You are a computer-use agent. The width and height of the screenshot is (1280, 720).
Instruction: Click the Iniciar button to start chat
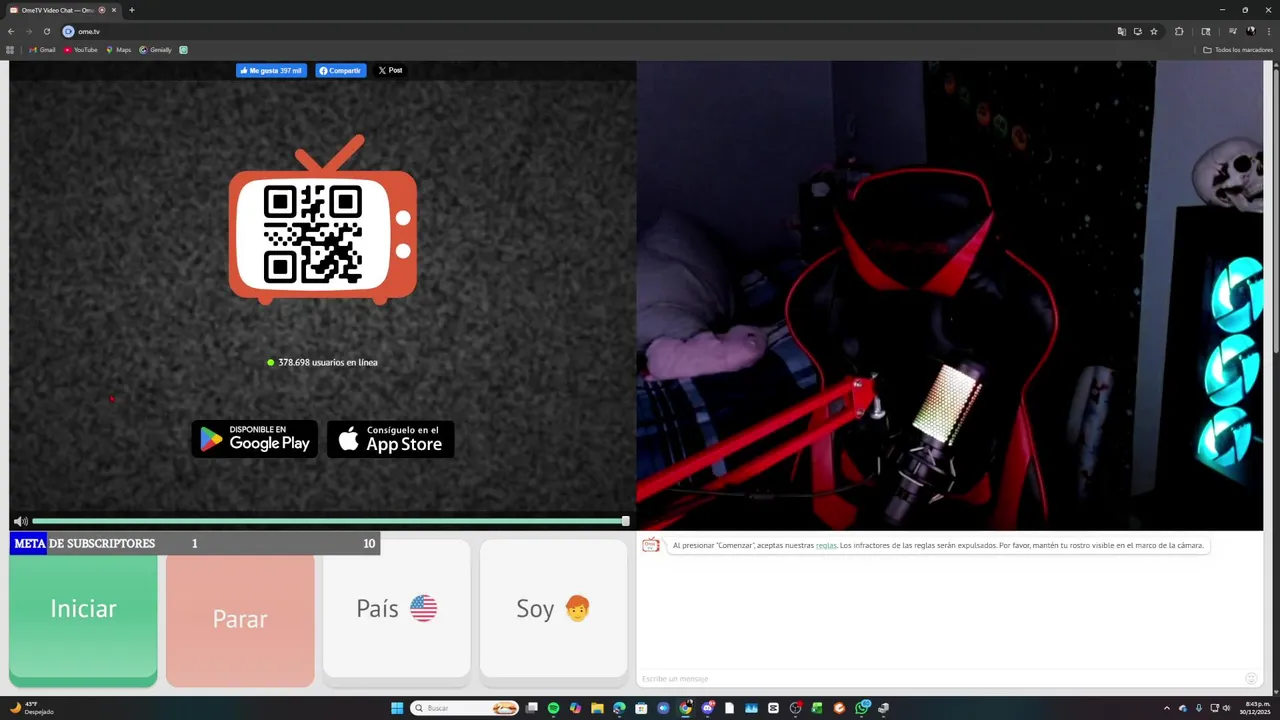(x=83, y=615)
